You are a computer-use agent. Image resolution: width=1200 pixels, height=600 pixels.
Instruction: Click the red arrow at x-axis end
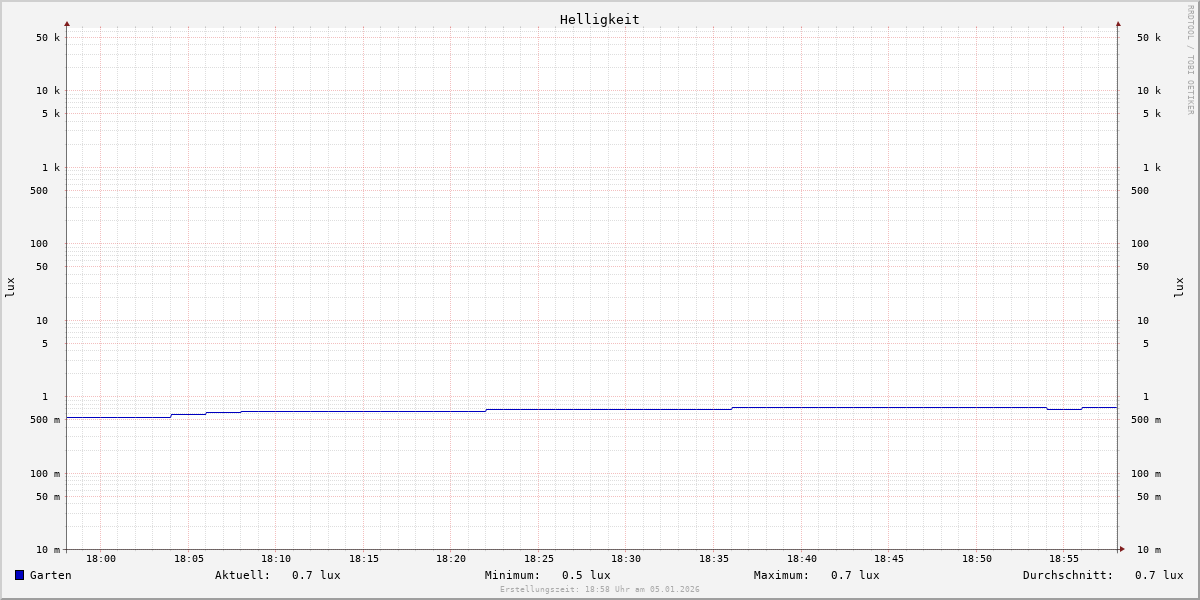pos(1122,549)
